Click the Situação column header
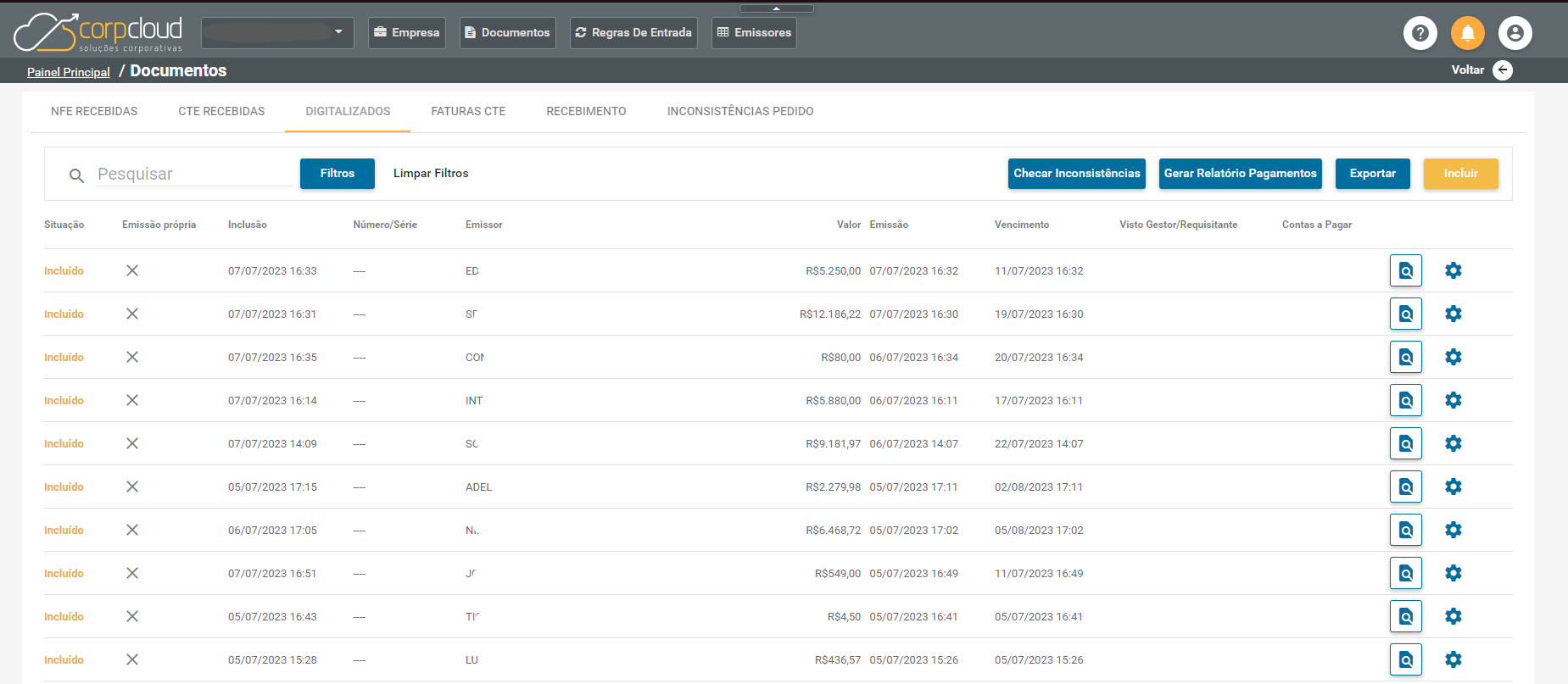The height and width of the screenshot is (684, 1568). 64,225
